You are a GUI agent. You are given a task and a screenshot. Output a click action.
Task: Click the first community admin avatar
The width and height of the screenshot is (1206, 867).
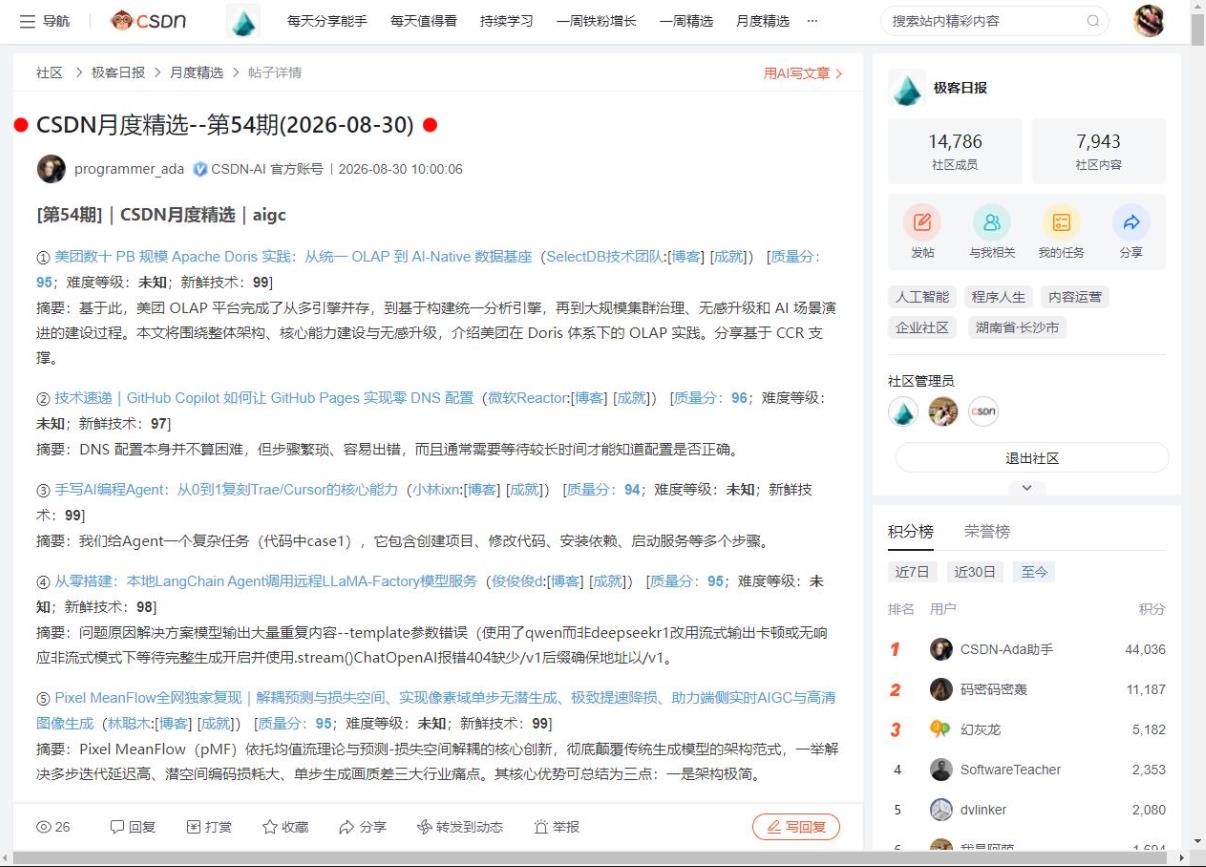[903, 412]
